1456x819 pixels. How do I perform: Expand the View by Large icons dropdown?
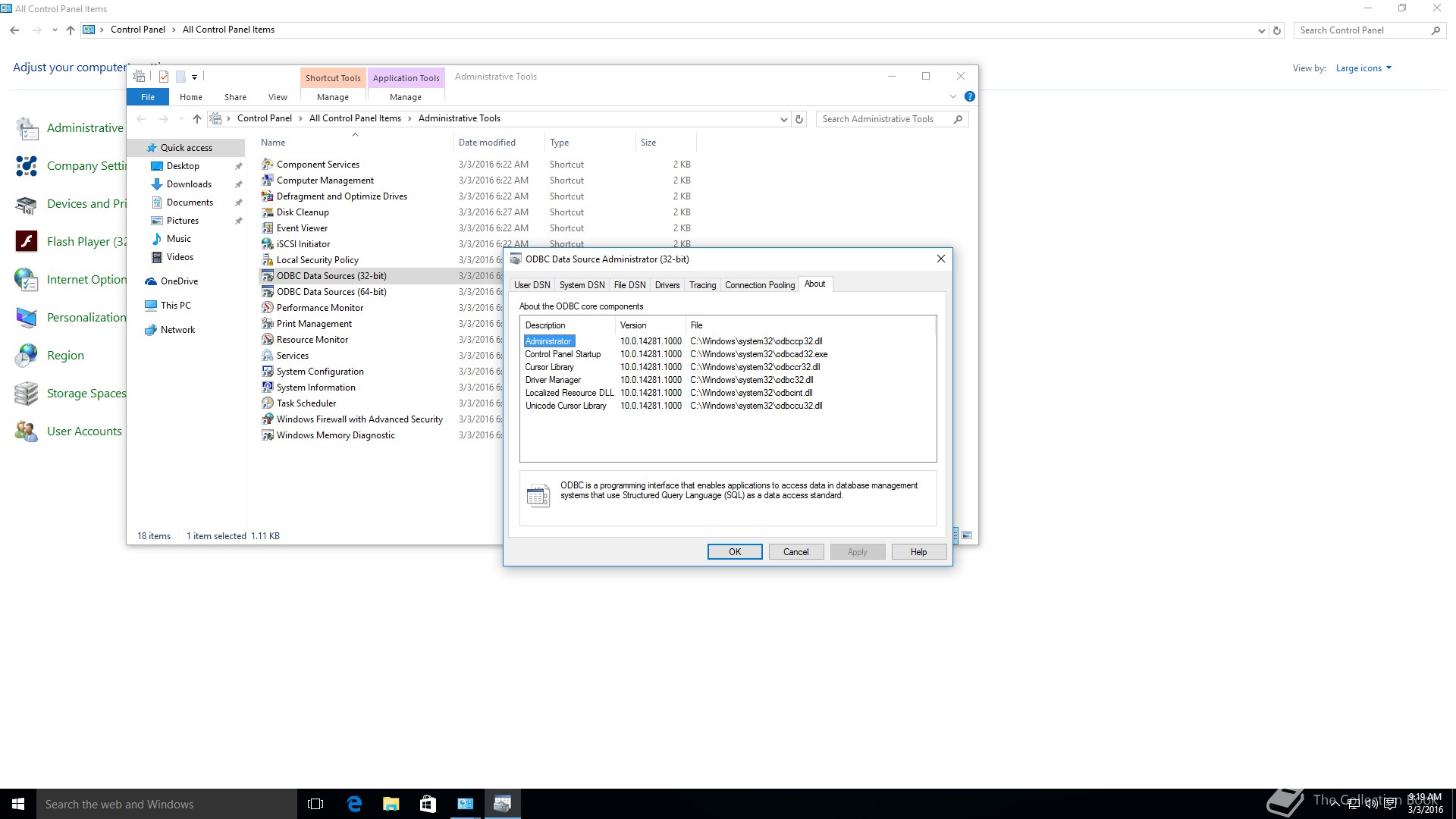pyautogui.click(x=1363, y=68)
